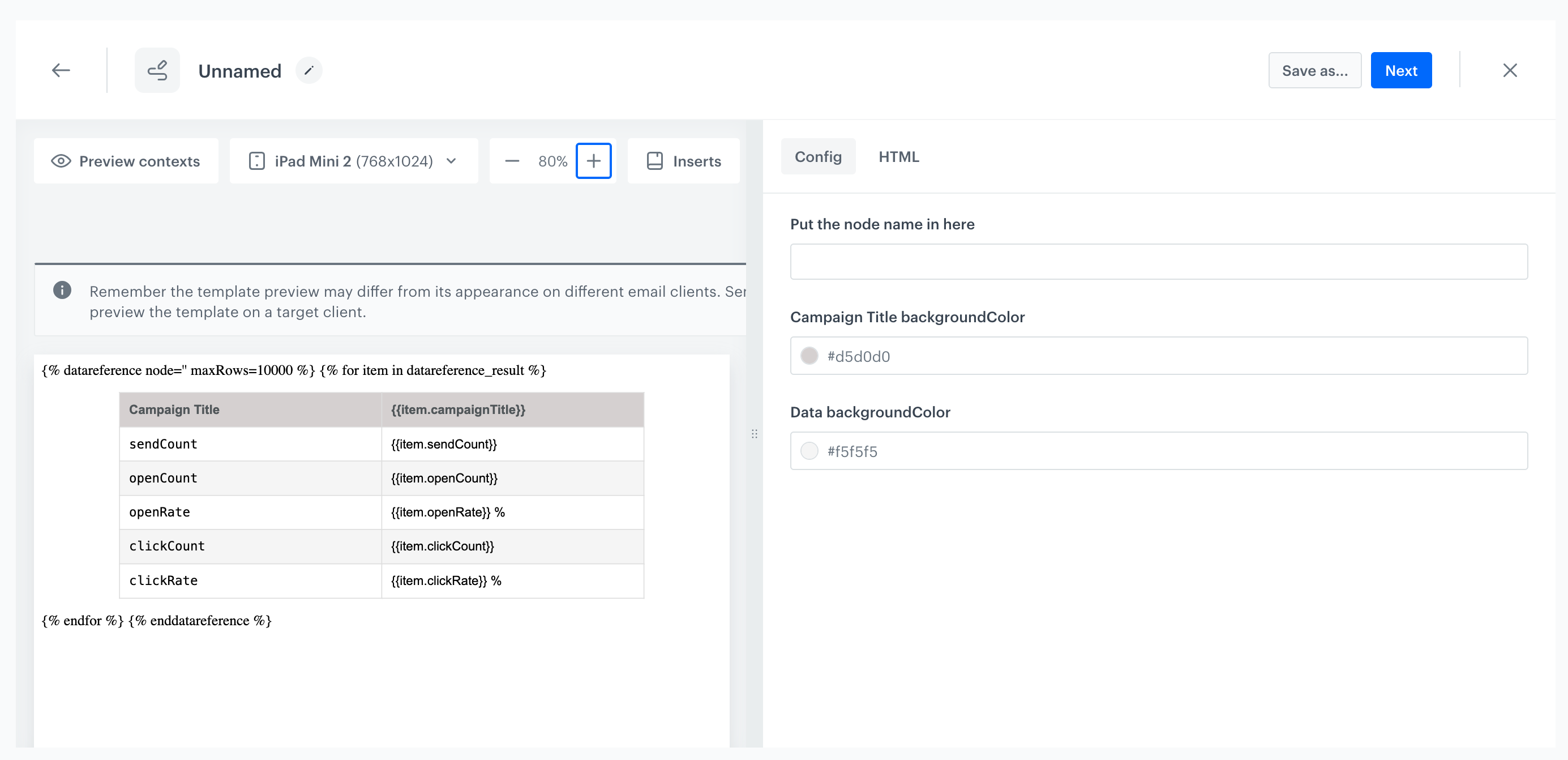This screenshot has height=760, width=1568.
Task: Expand Preview contexts options
Action: 126,161
